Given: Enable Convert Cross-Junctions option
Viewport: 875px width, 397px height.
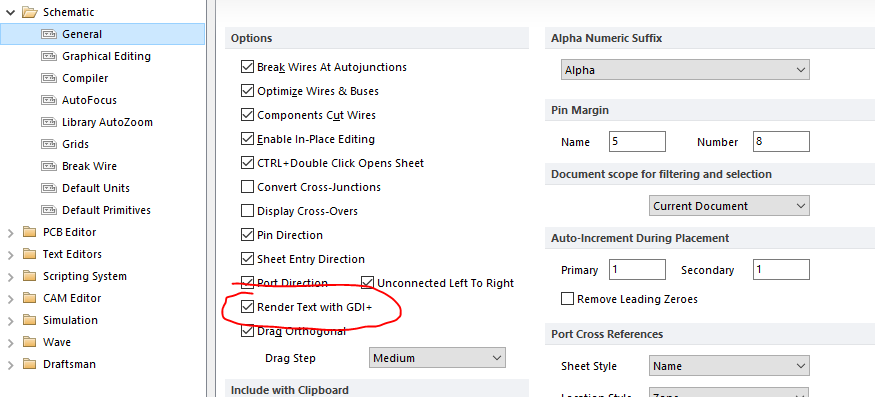Looking at the screenshot, I should pyautogui.click(x=247, y=187).
